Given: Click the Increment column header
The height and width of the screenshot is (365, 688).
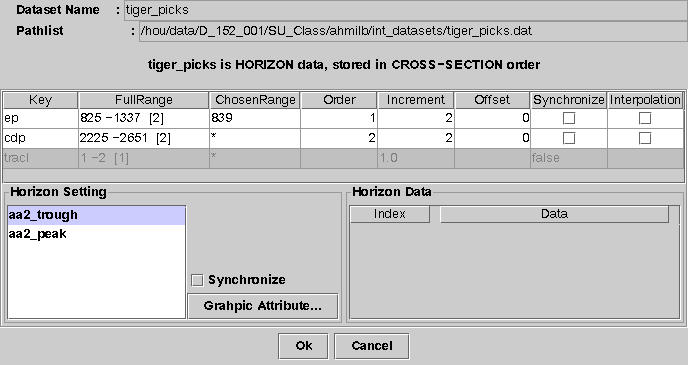Looking at the screenshot, I should pos(416,100).
